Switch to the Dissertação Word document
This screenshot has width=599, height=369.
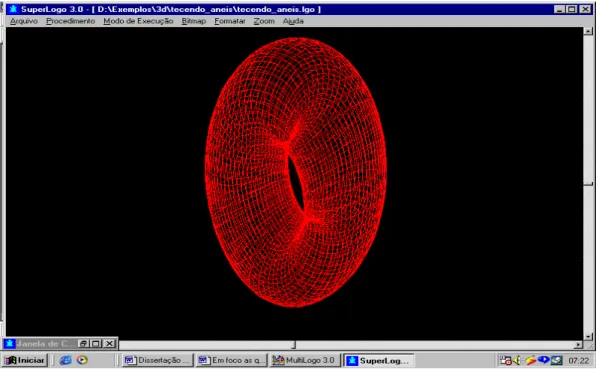pos(158,360)
